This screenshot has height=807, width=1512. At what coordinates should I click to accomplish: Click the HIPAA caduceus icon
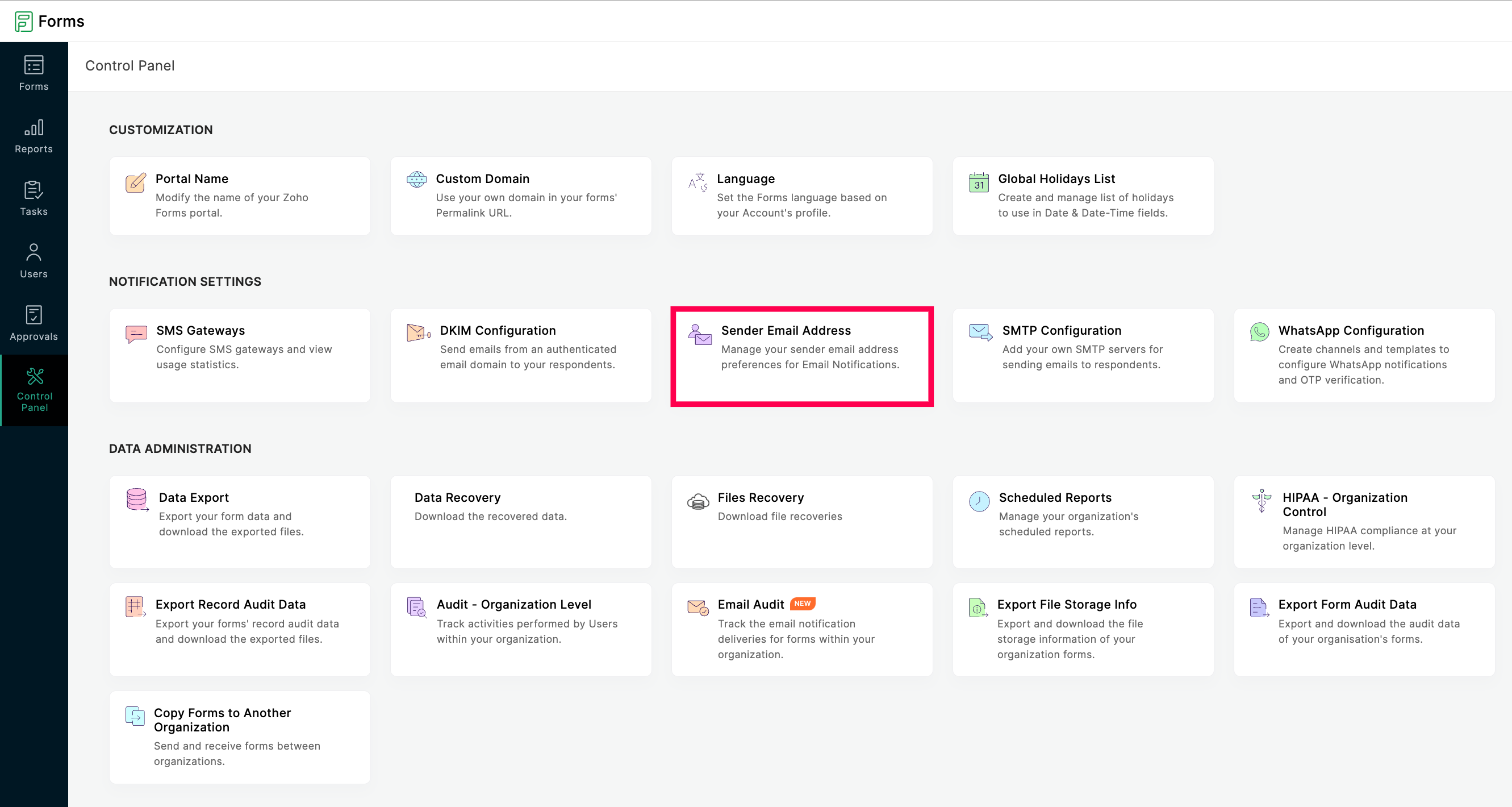pos(1262,501)
